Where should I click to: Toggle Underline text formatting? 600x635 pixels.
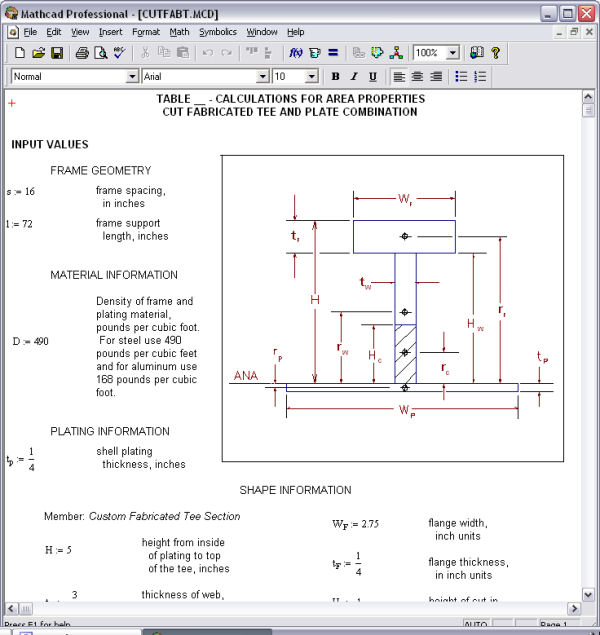point(372,77)
